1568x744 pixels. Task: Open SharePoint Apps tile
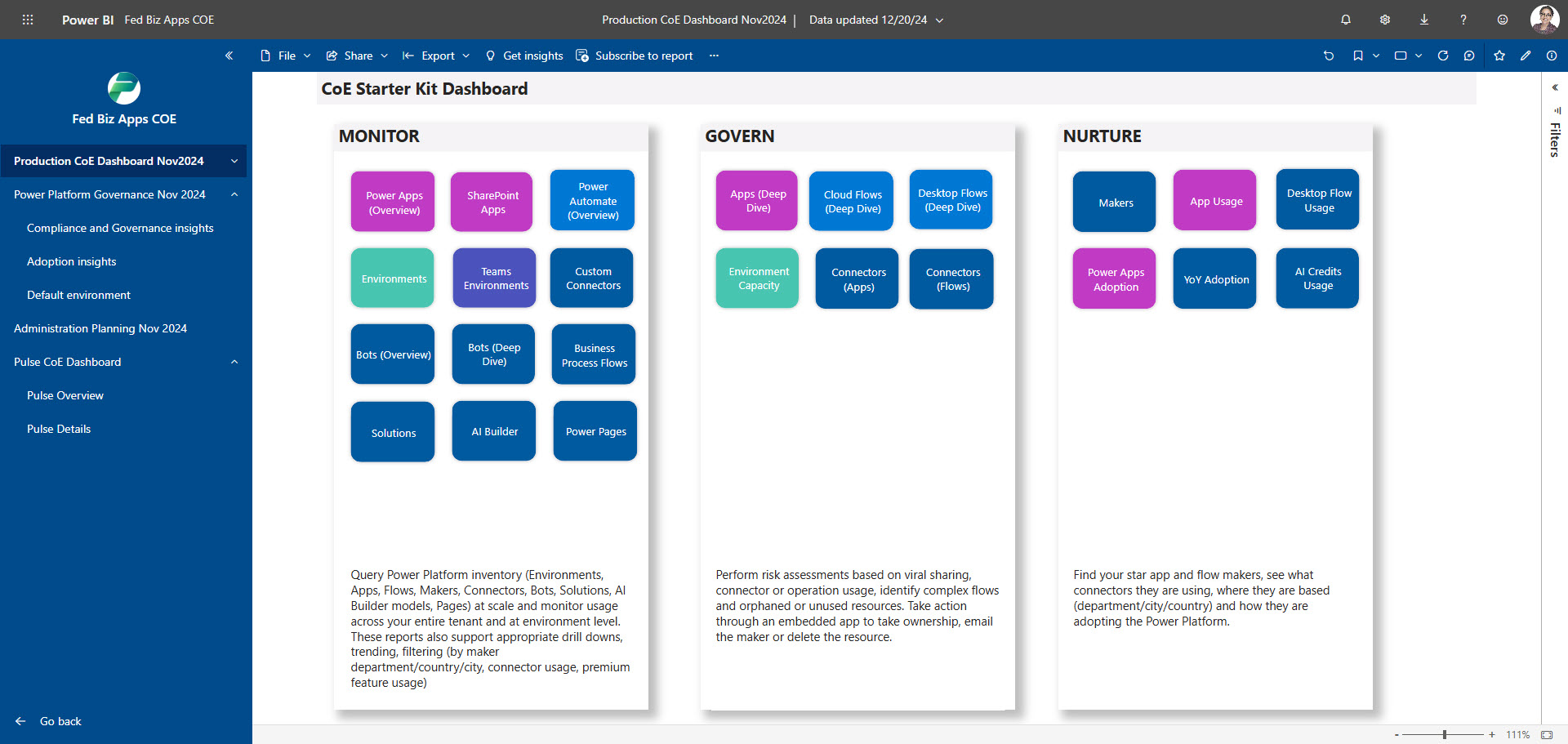coord(492,202)
